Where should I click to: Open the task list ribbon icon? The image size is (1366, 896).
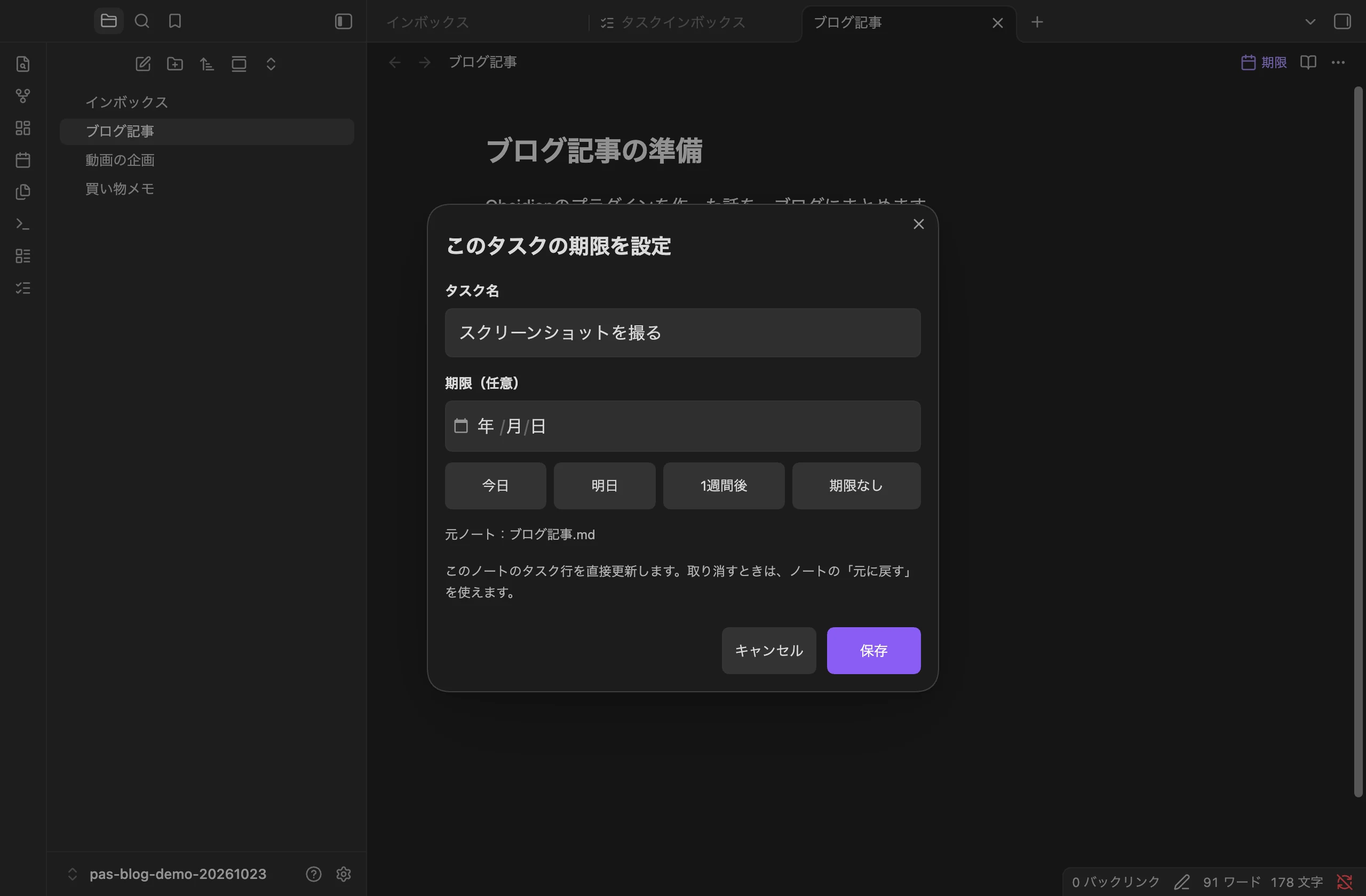23,256
